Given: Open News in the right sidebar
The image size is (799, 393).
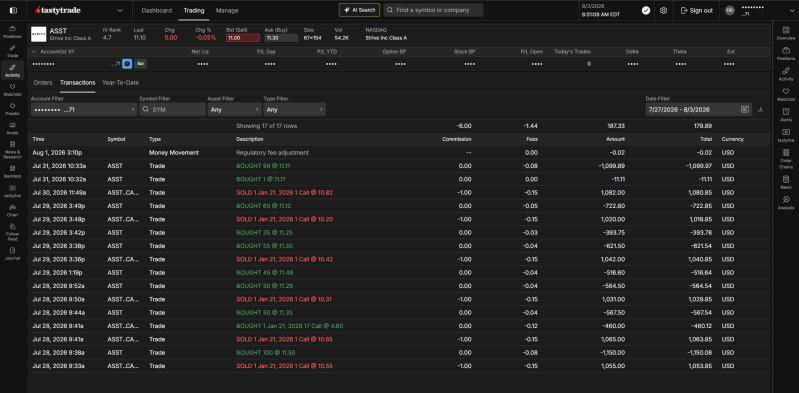Looking at the screenshot, I should [x=786, y=182].
